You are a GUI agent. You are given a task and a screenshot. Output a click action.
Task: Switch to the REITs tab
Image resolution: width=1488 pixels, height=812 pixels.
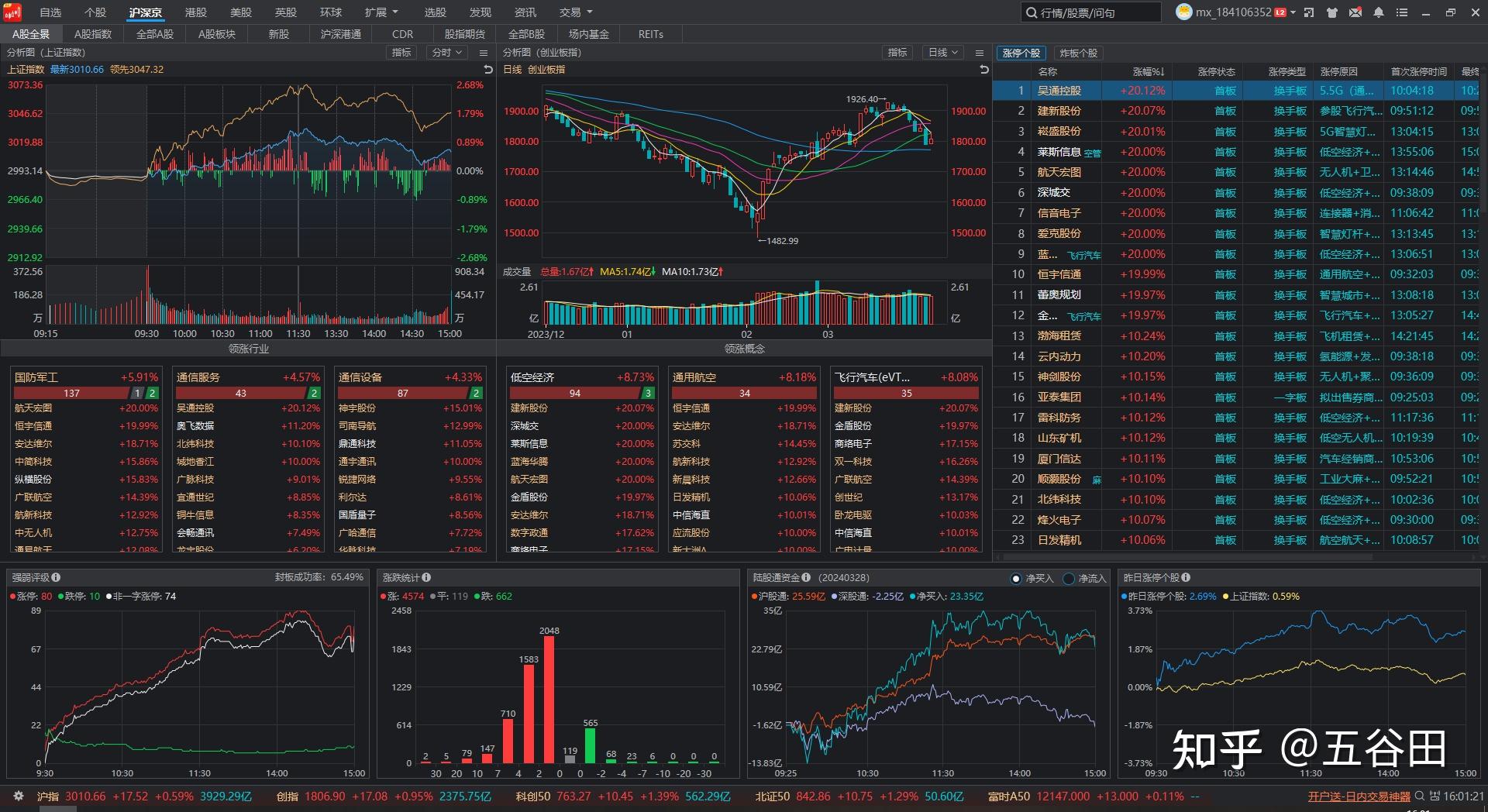coord(651,34)
